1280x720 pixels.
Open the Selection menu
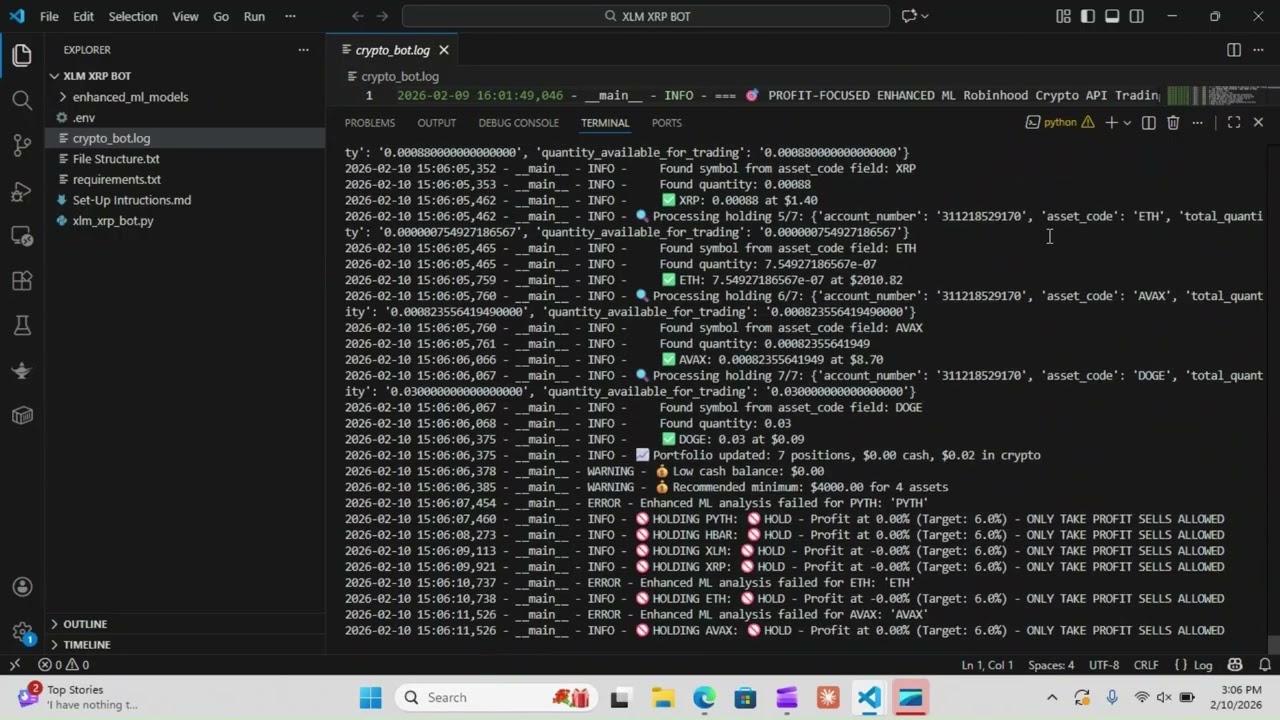coord(133,16)
